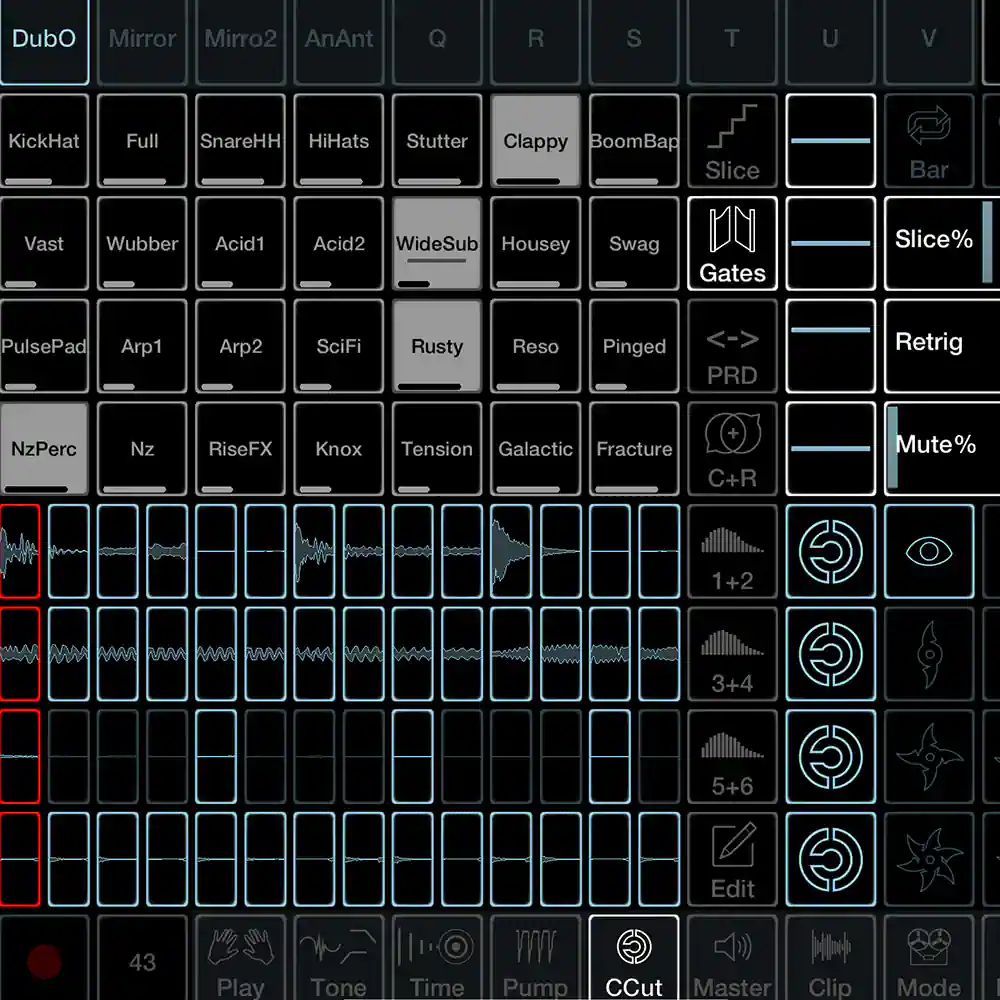Select the four-point shuriken icon
The width and height of the screenshot is (1000, 1000).
pos(929,757)
